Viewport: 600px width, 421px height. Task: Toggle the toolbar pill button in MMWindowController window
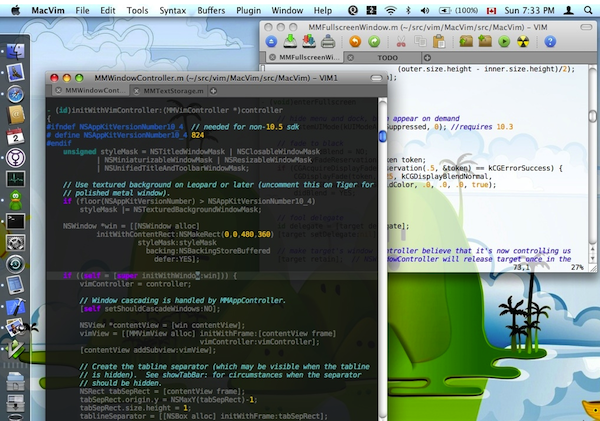(x=377, y=78)
